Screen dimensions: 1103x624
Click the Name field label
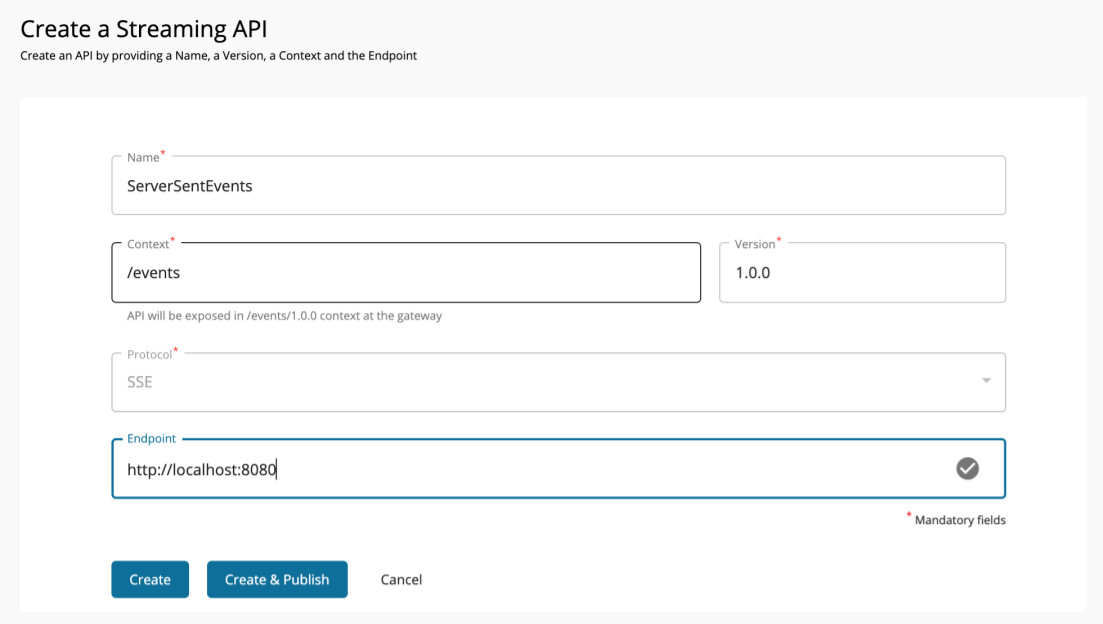pyautogui.click(x=141, y=157)
